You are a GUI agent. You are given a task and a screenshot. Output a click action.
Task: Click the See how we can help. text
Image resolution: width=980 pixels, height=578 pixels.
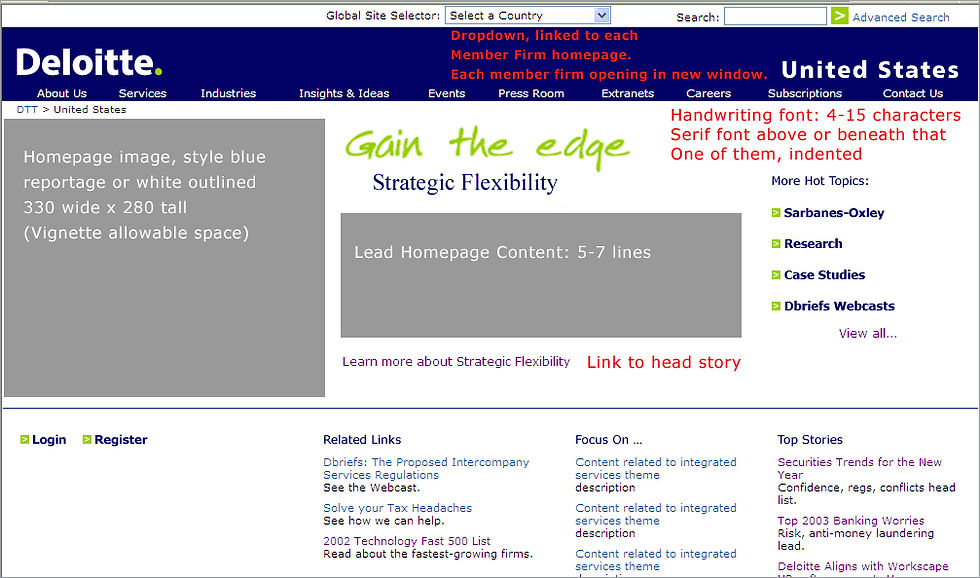(x=384, y=521)
